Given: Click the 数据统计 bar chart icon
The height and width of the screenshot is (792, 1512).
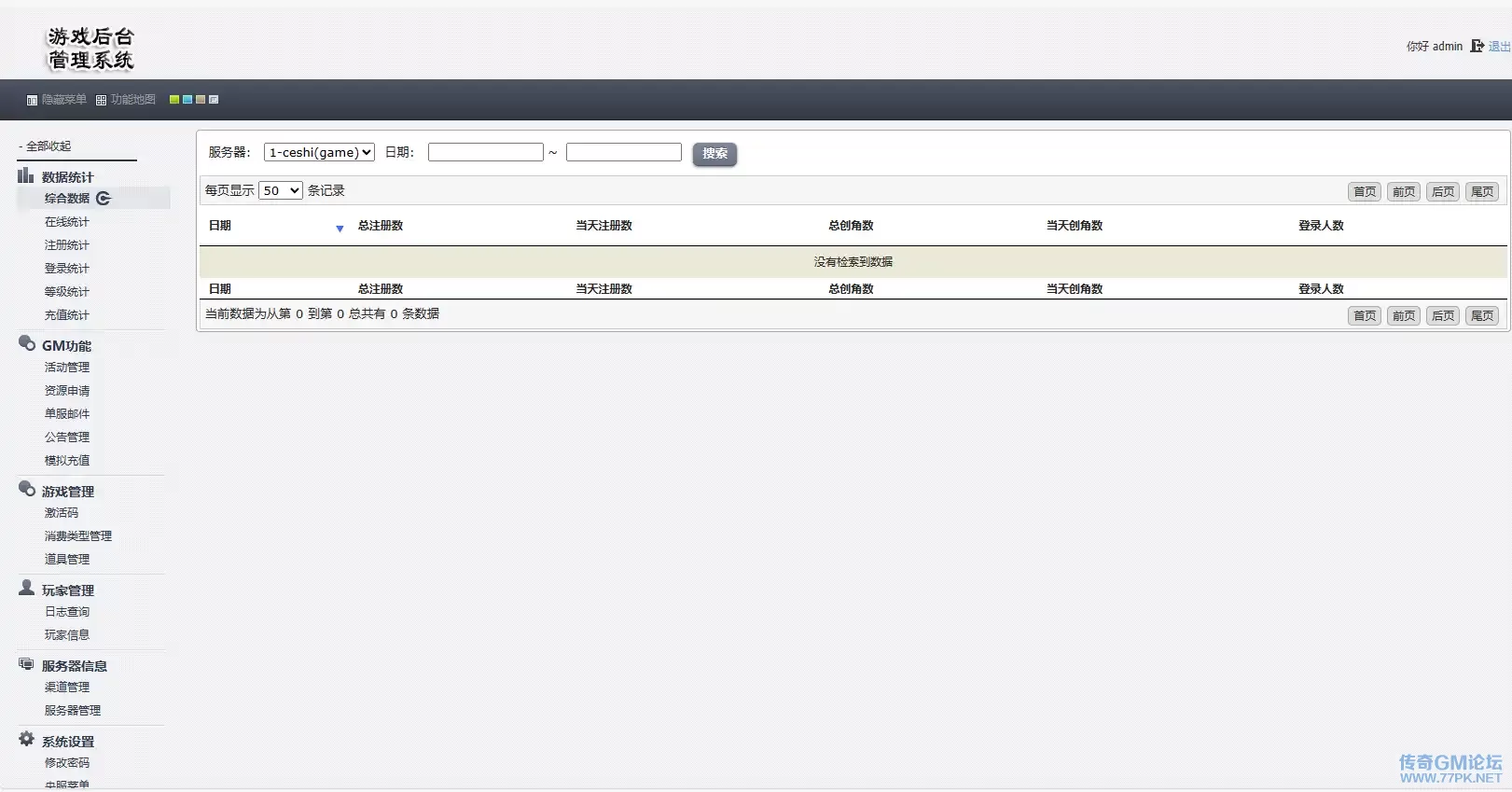Looking at the screenshot, I should pos(25,175).
